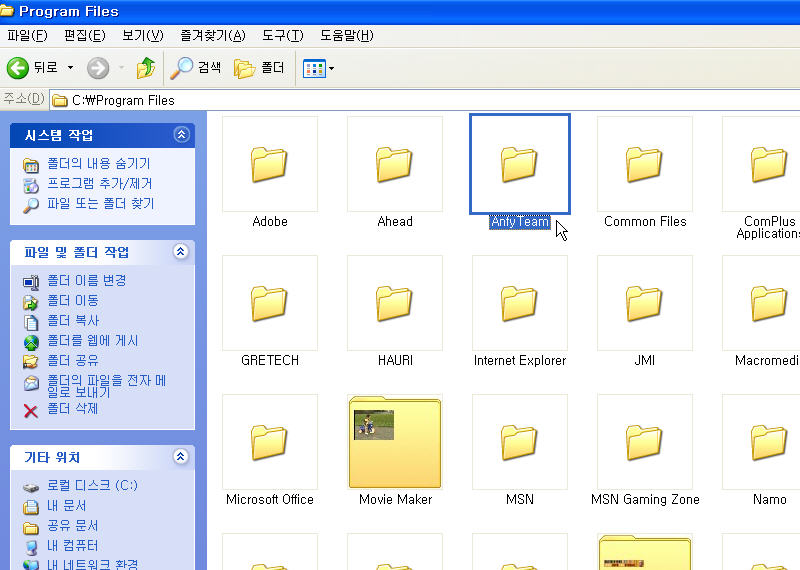Click the 주소(D) address label

pos(23,98)
